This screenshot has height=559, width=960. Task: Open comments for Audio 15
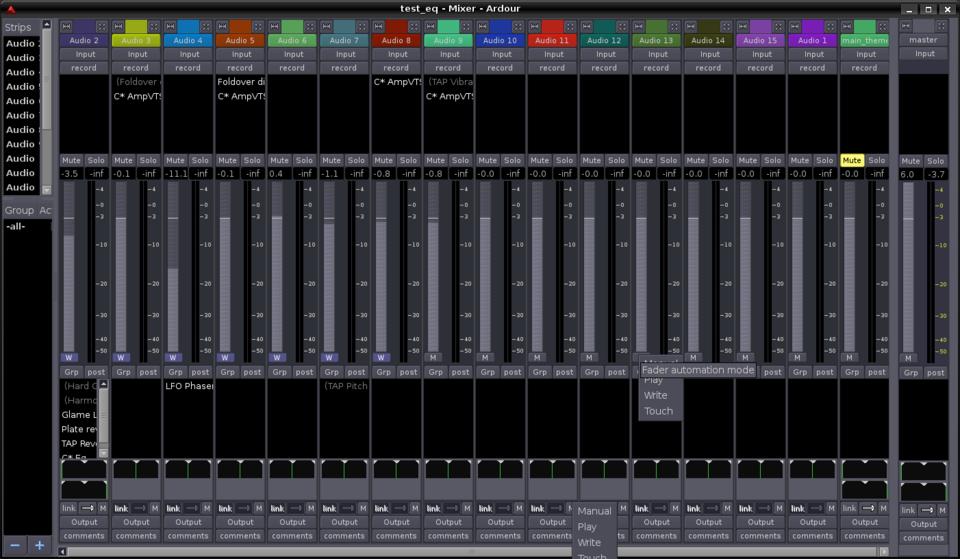tap(760, 536)
